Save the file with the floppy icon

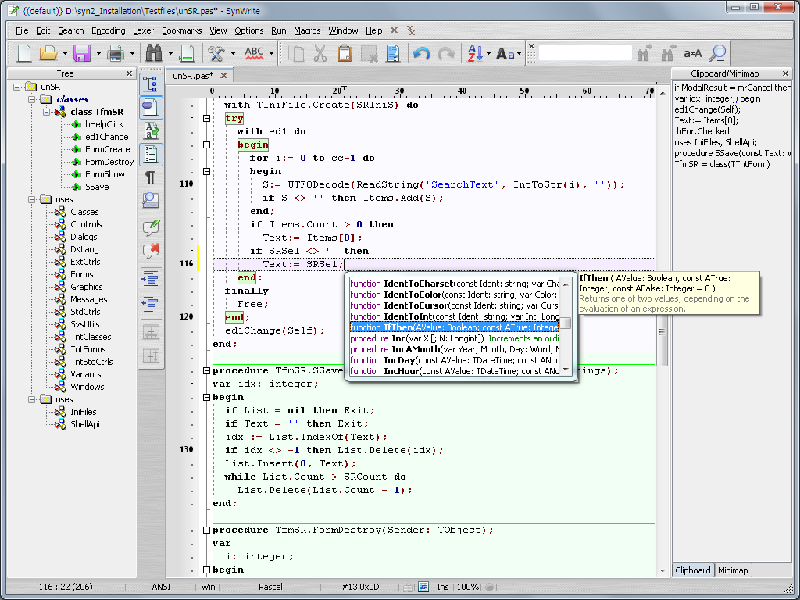tap(82, 53)
